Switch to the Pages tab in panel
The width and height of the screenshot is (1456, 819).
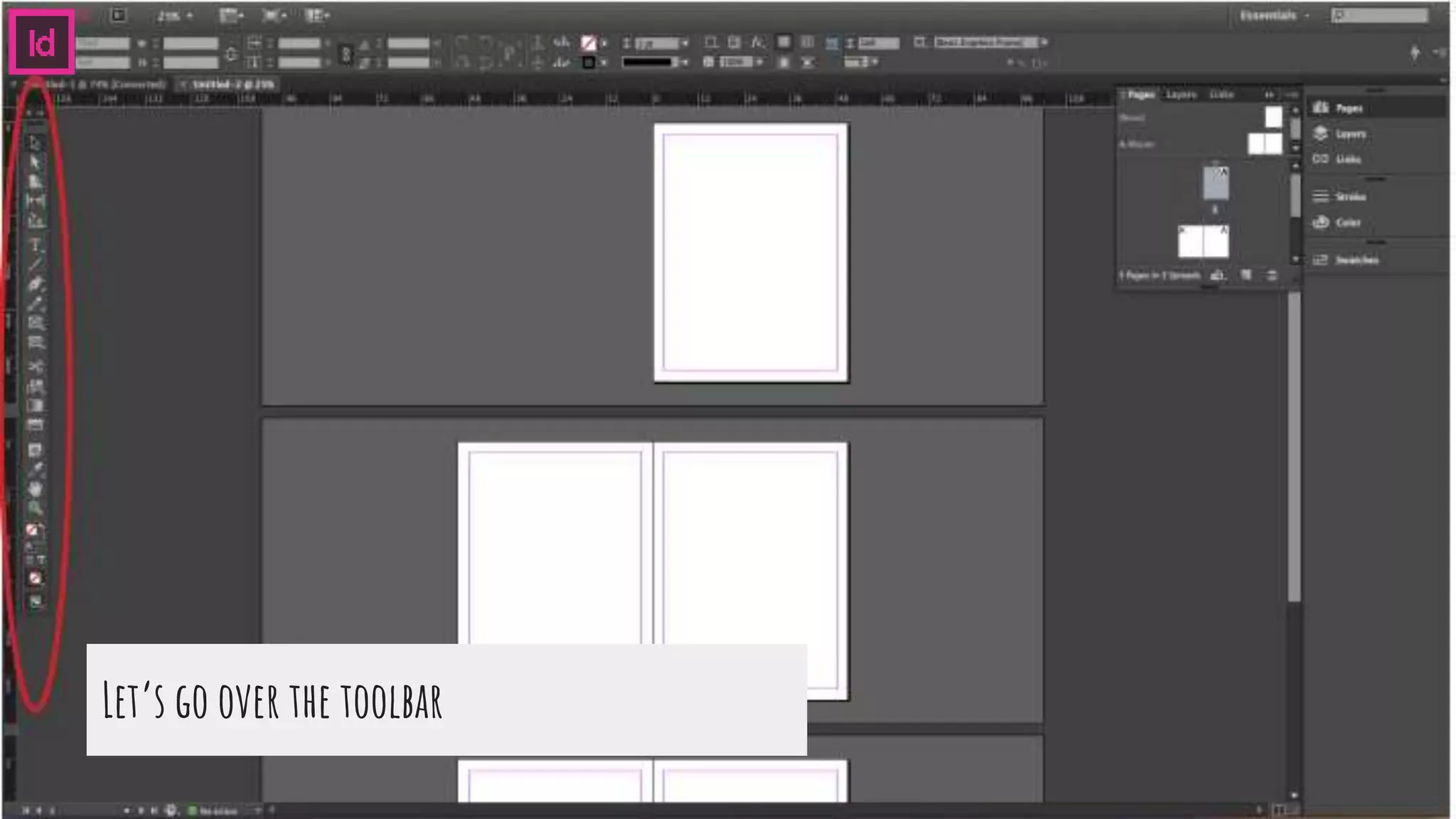click(1140, 95)
